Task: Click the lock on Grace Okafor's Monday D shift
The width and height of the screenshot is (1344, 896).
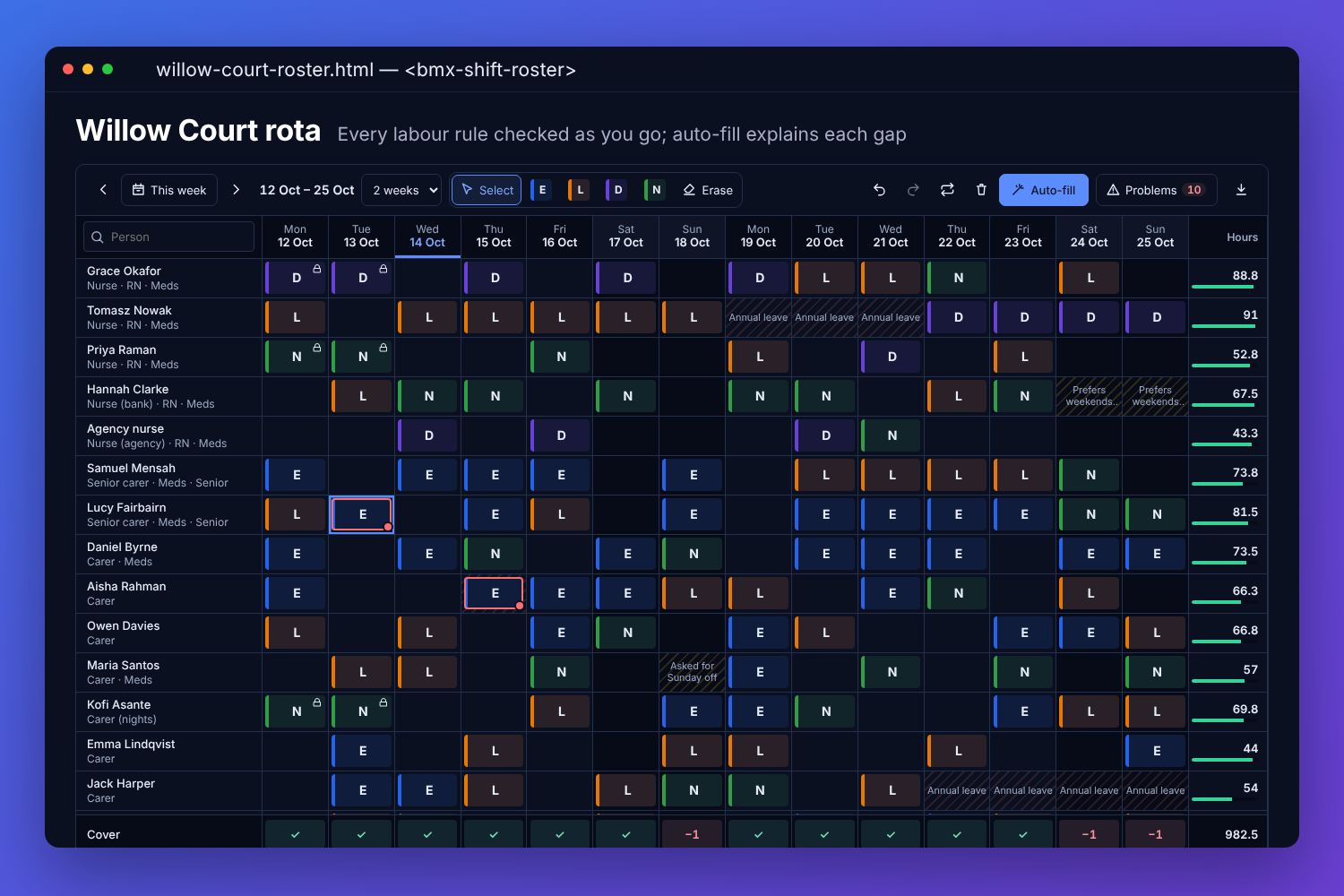Action: [317, 269]
